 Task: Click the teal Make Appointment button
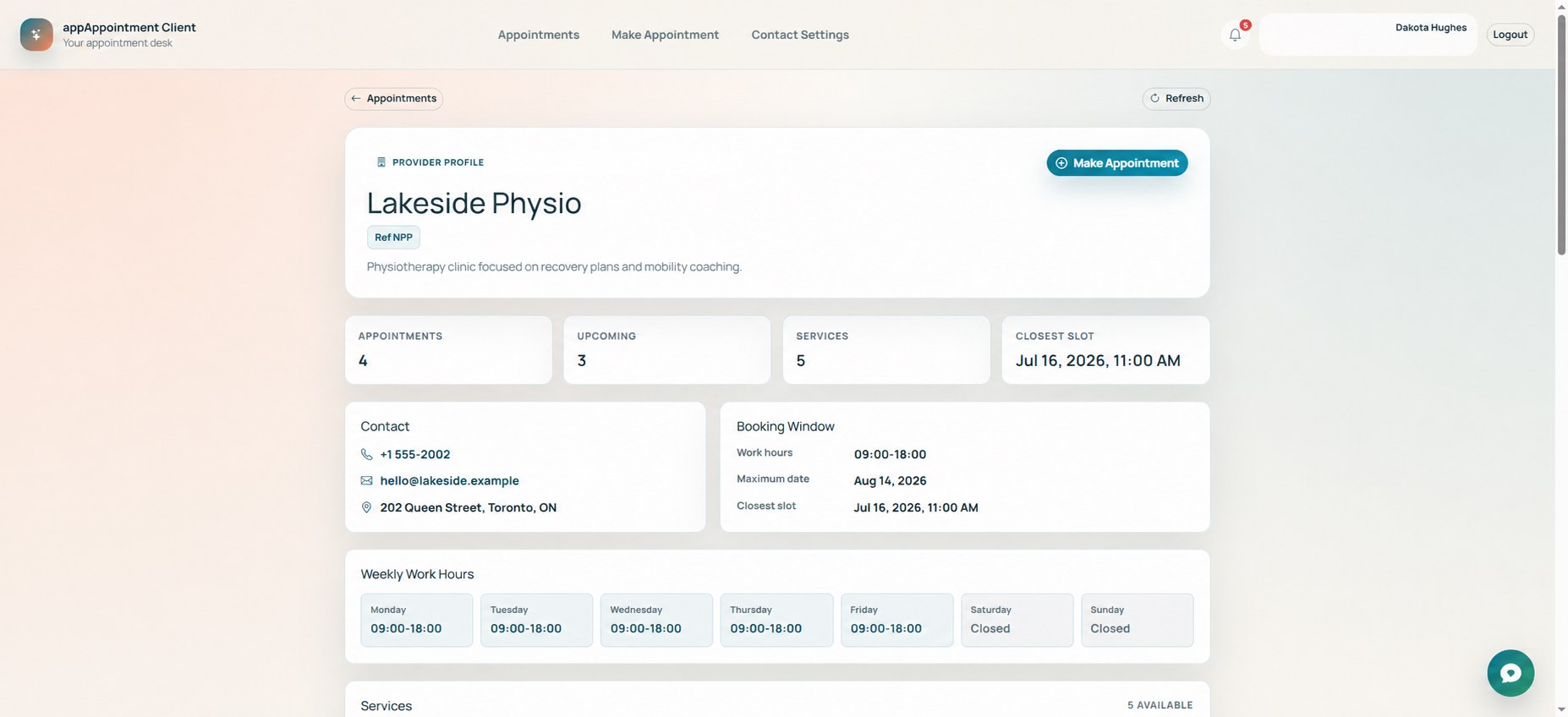pyautogui.click(x=1117, y=163)
